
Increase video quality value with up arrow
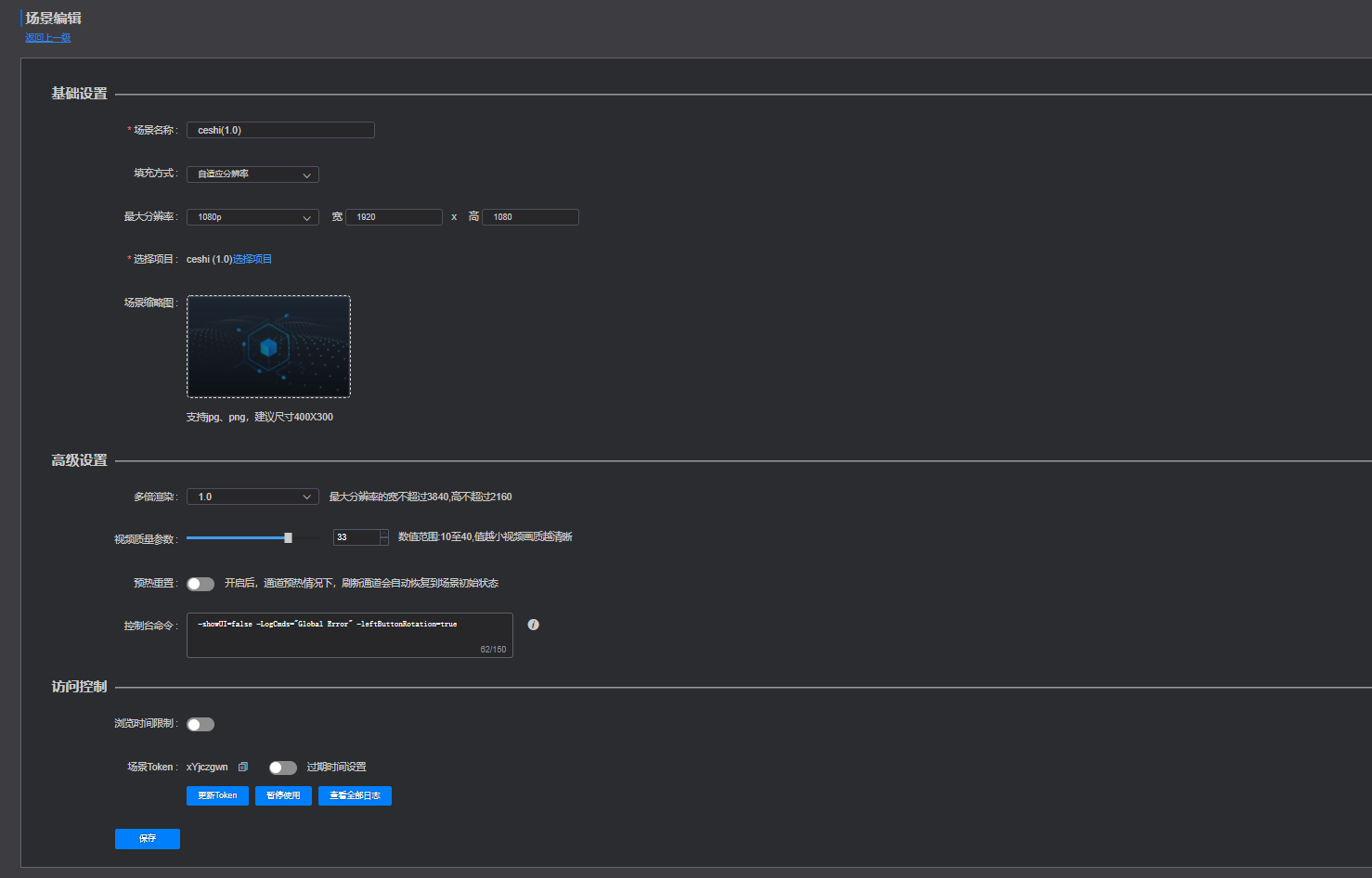click(x=383, y=534)
